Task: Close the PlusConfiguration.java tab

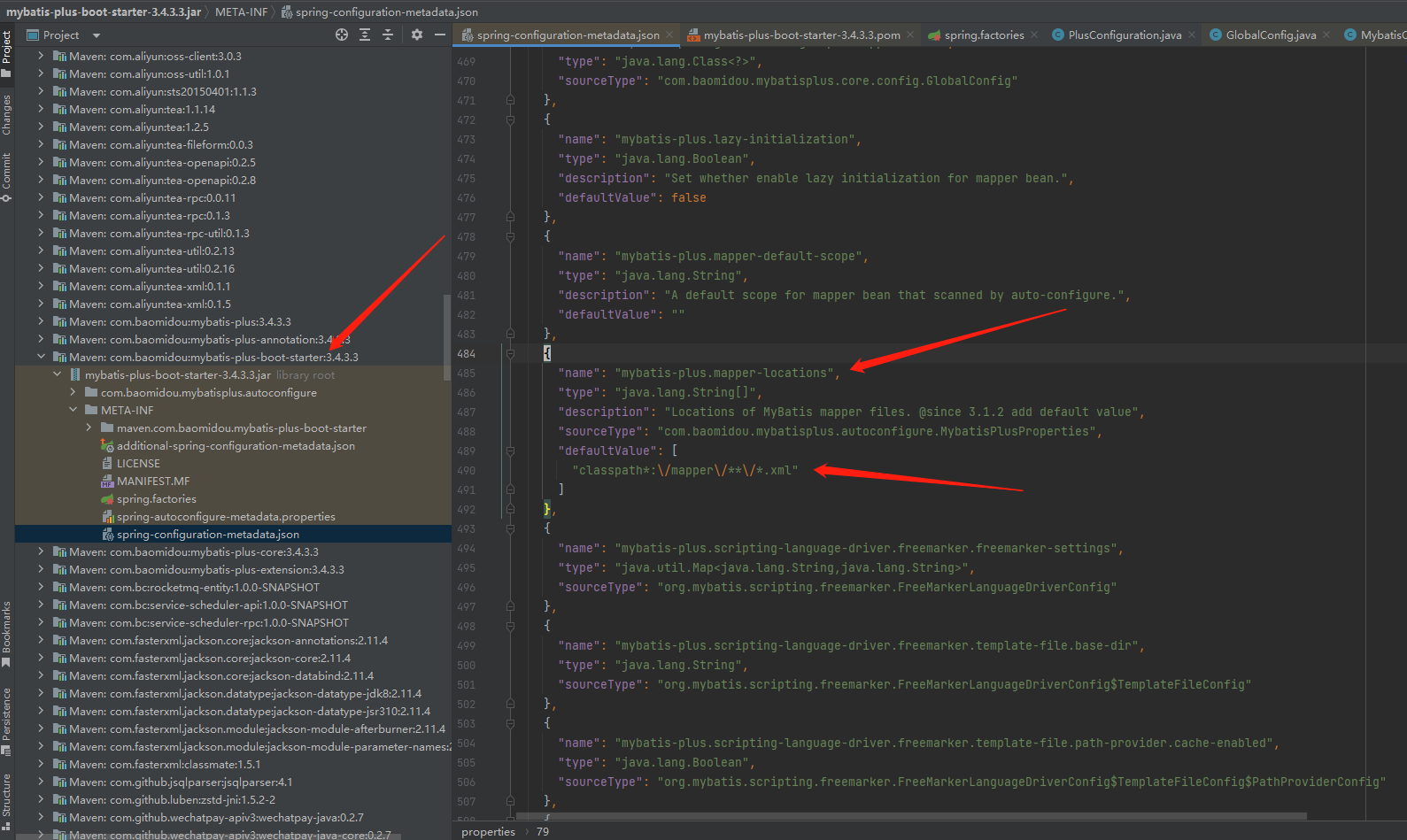Action: (x=1192, y=35)
